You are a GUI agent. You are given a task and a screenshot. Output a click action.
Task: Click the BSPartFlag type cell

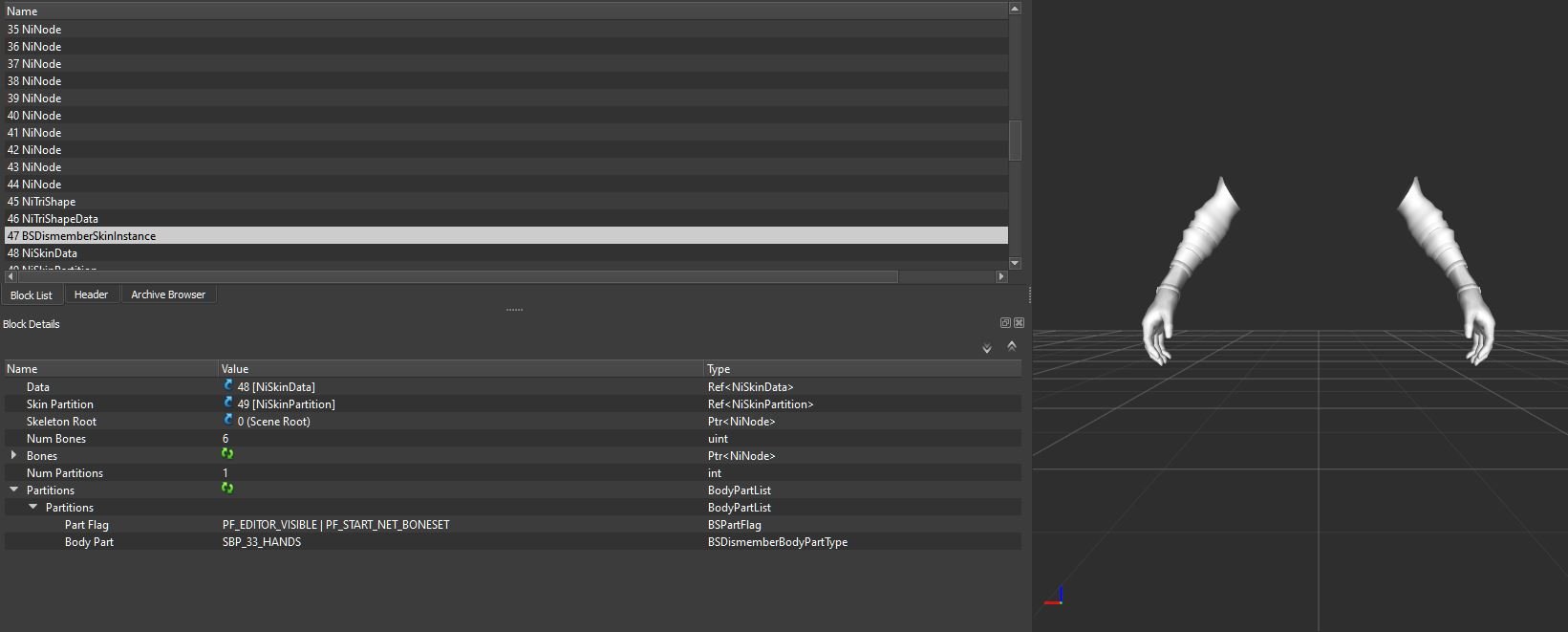[x=734, y=524]
